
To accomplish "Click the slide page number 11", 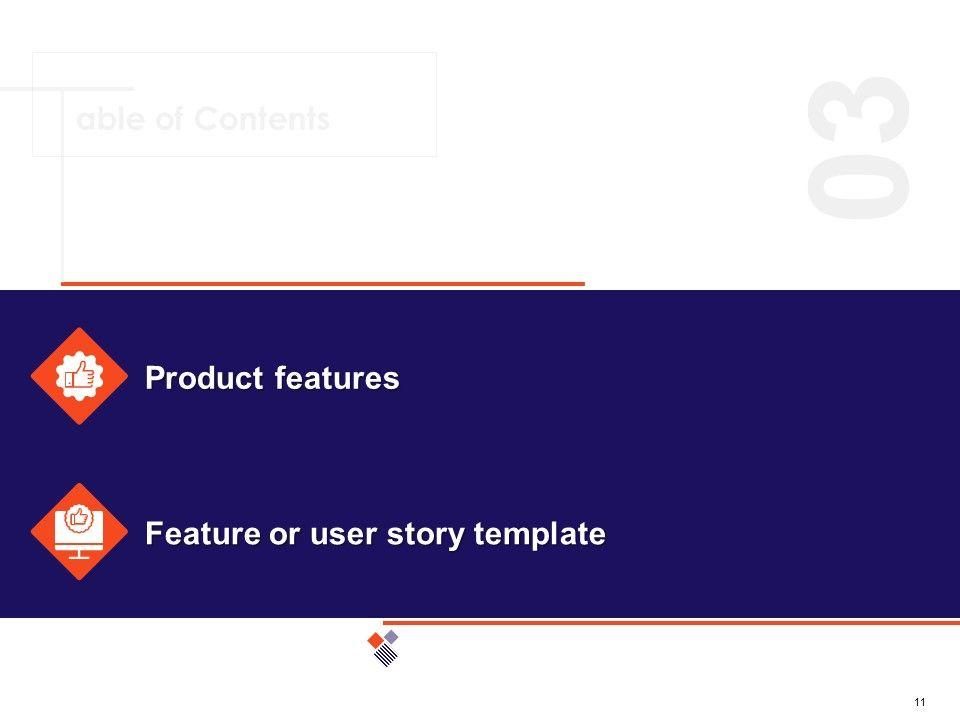I will (920, 701).
